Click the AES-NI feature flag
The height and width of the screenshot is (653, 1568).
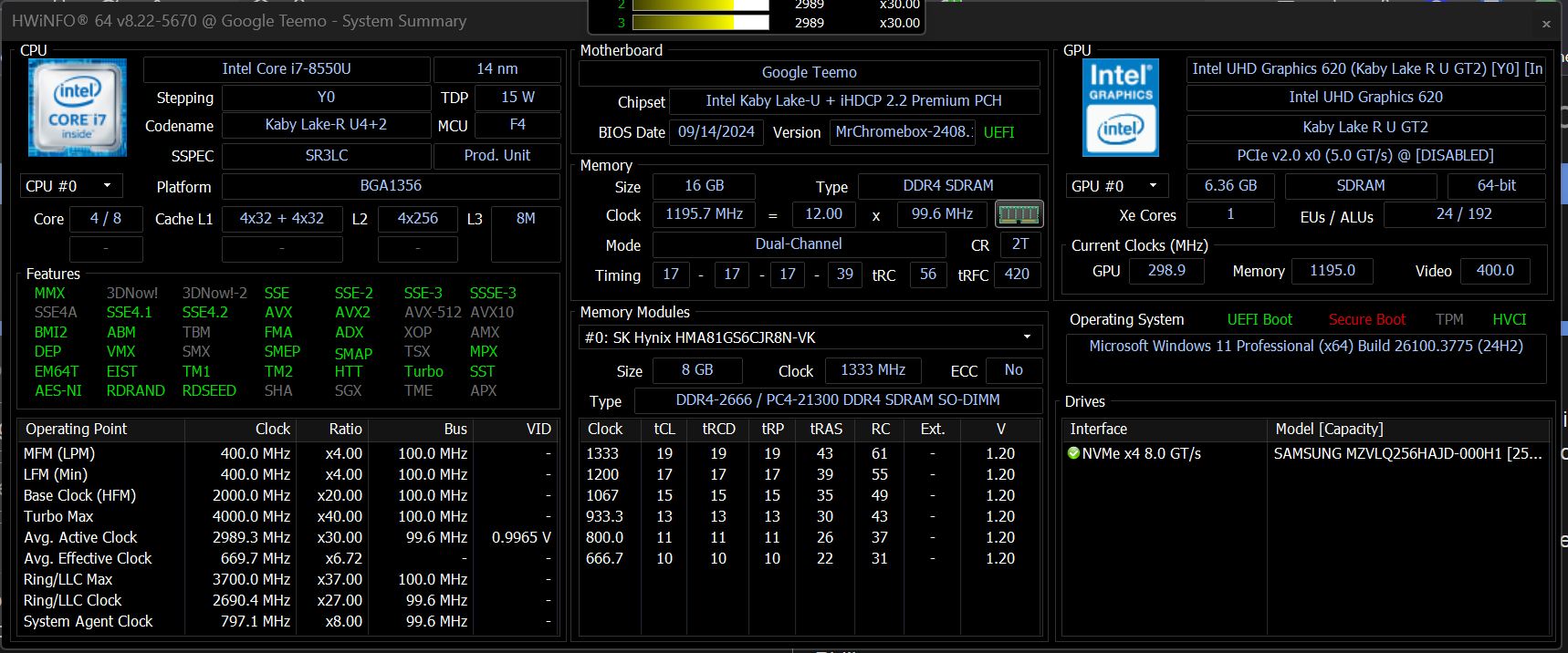[x=58, y=390]
